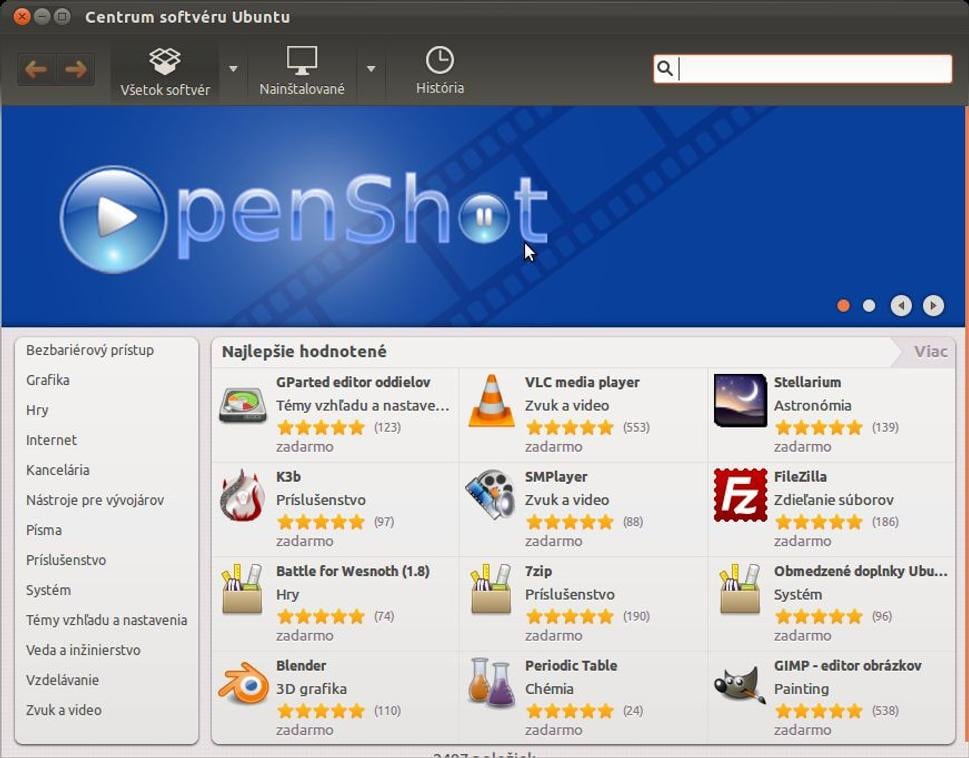Image resolution: width=969 pixels, height=758 pixels.
Task: Click Blender's 3D grafika label
Action: pos(311,689)
